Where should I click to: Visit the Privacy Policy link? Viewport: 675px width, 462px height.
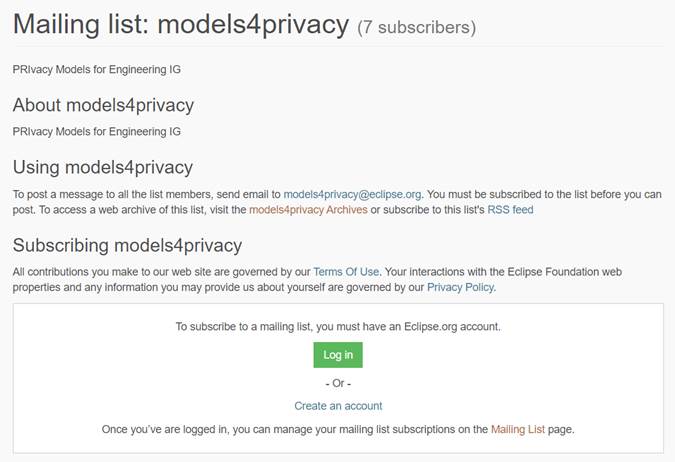click(460, 287)
